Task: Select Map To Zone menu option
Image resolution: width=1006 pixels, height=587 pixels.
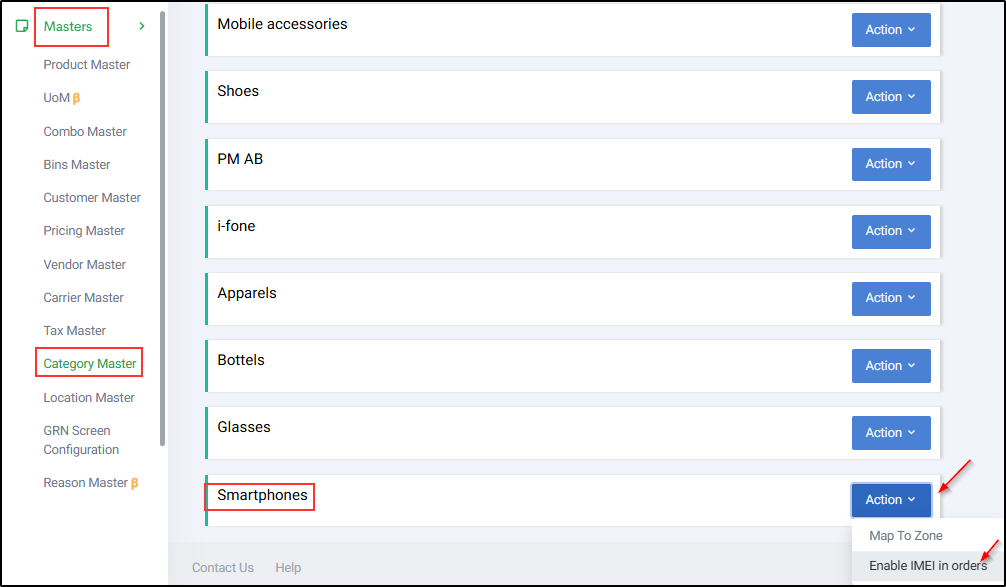Action: coord(905,536)
